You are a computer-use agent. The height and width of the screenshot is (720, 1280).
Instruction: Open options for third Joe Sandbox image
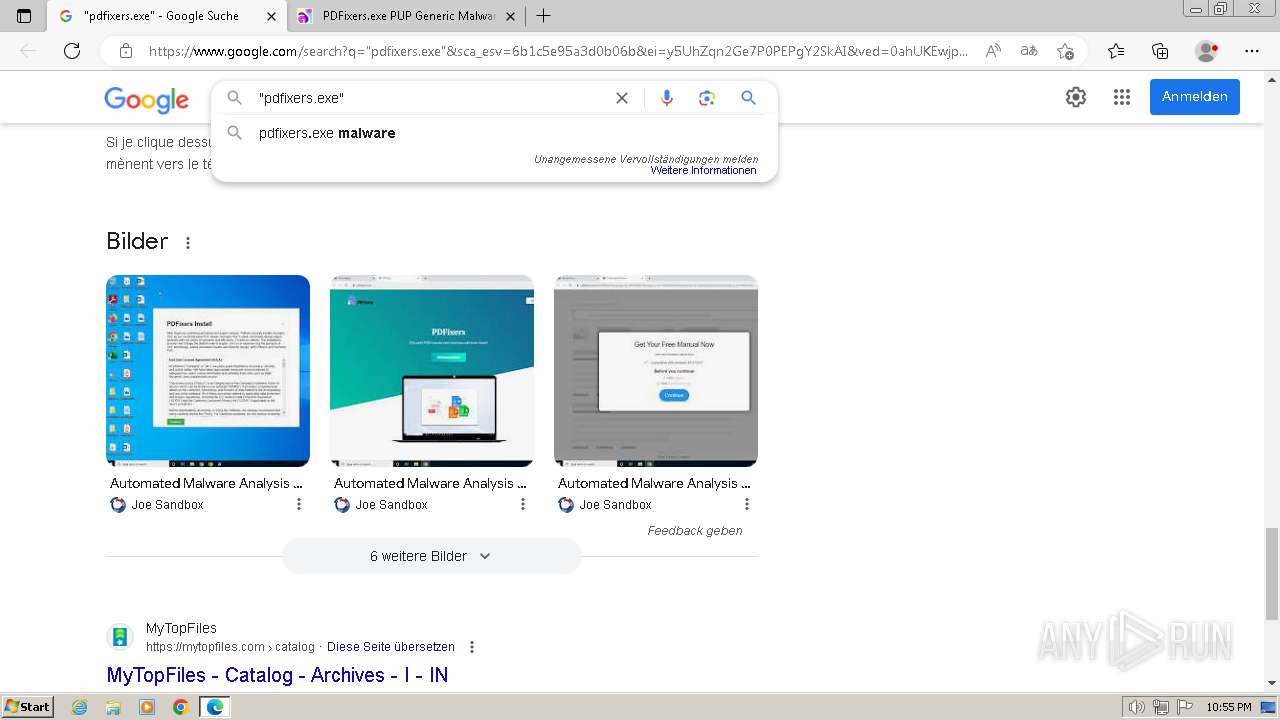746,504
